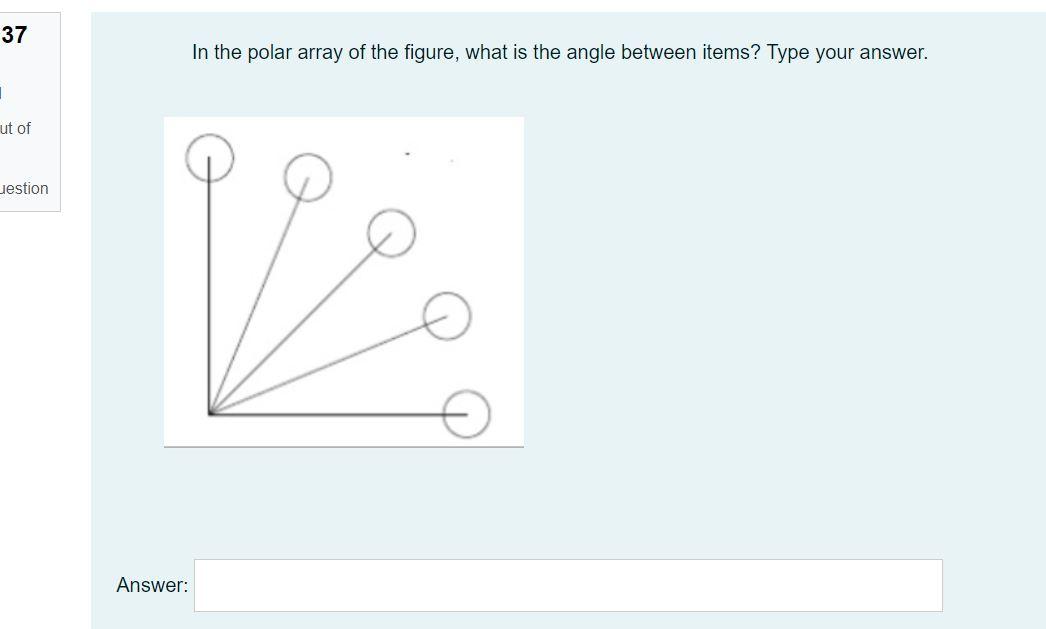The image size is (1046, 629).
Task: Click the topmost circle in the figure
Action: (209, 157)
